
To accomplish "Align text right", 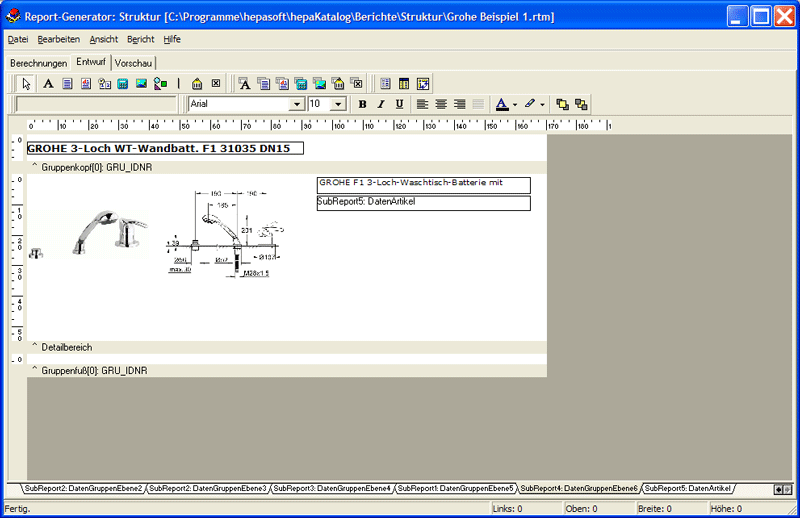I will pos(460,104).
